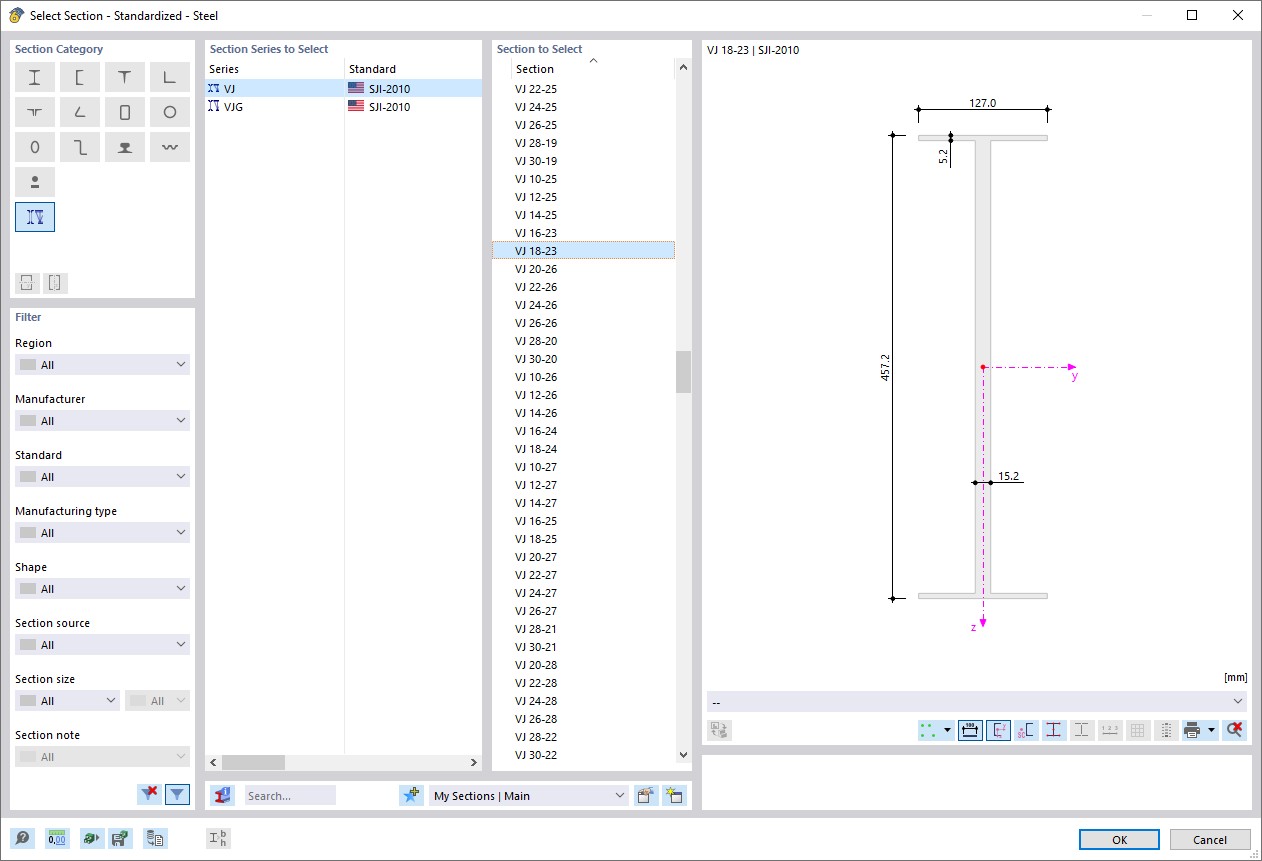Open the Manufacturer filter dropdown

102,420
